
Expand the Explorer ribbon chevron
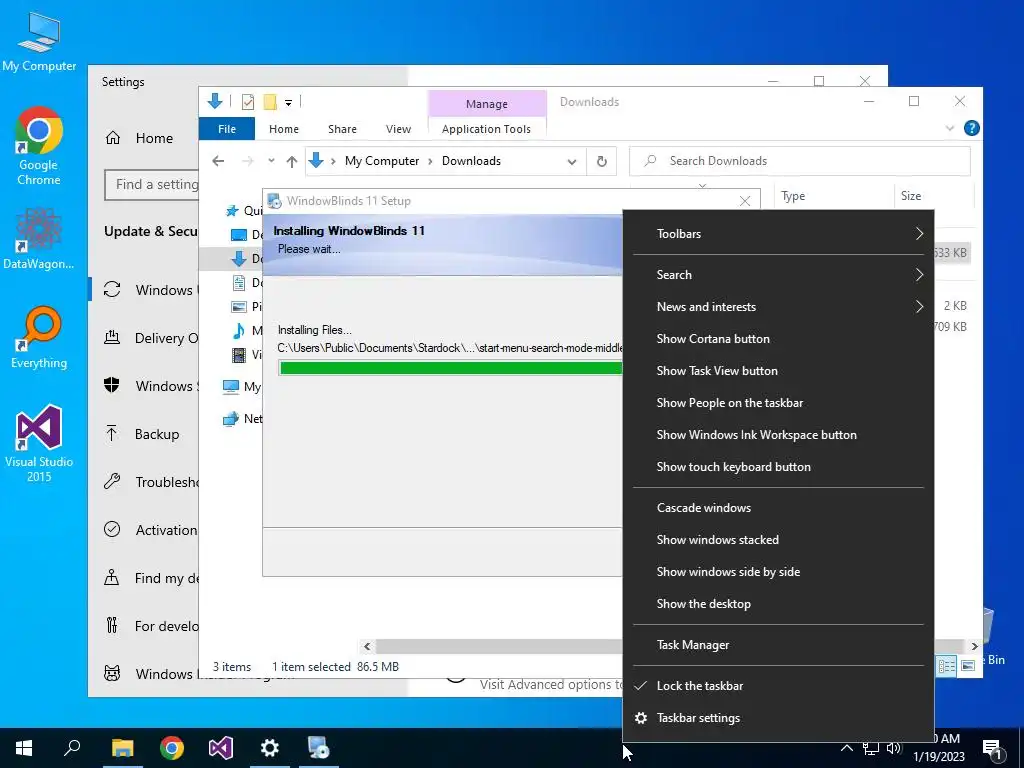(950, 129)
